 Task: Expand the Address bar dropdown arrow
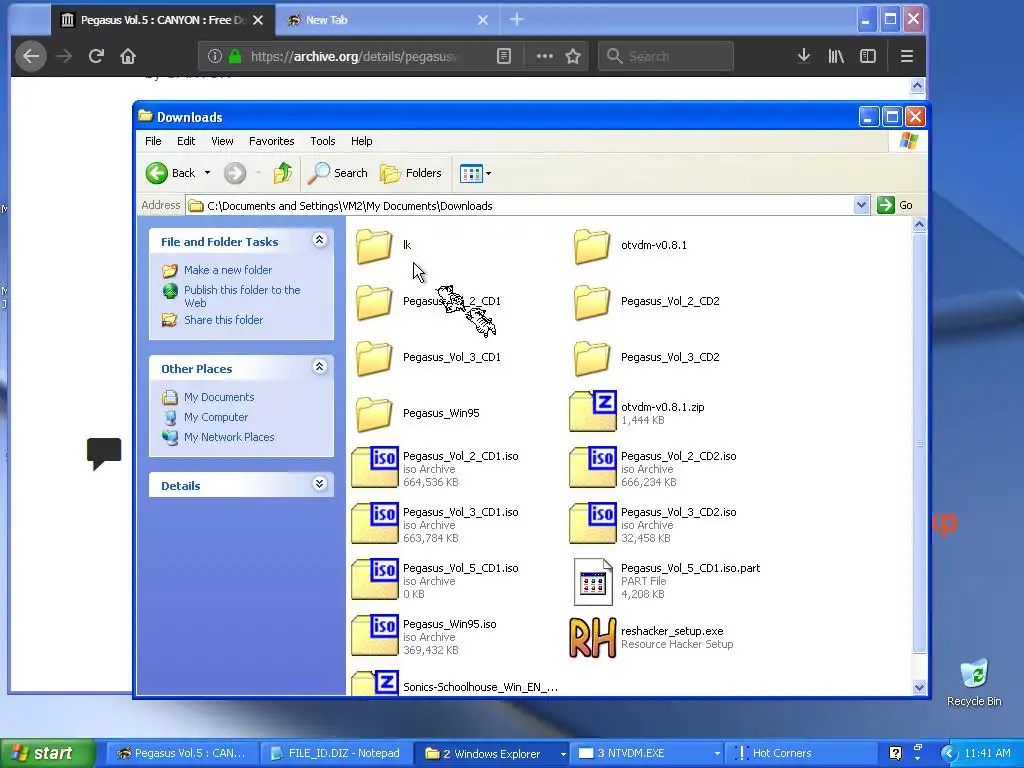[861, 205]
